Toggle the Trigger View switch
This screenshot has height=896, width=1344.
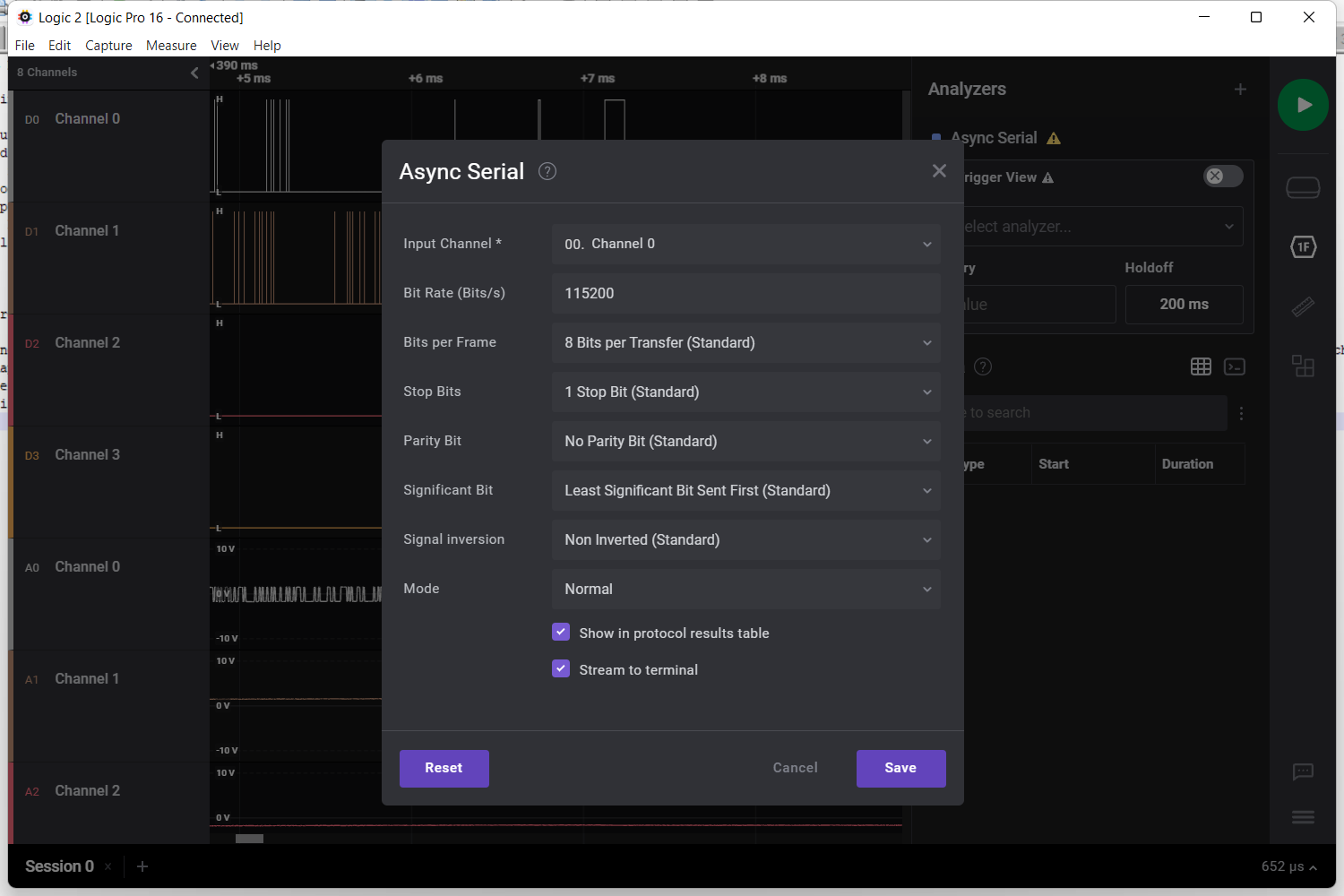1222,177
